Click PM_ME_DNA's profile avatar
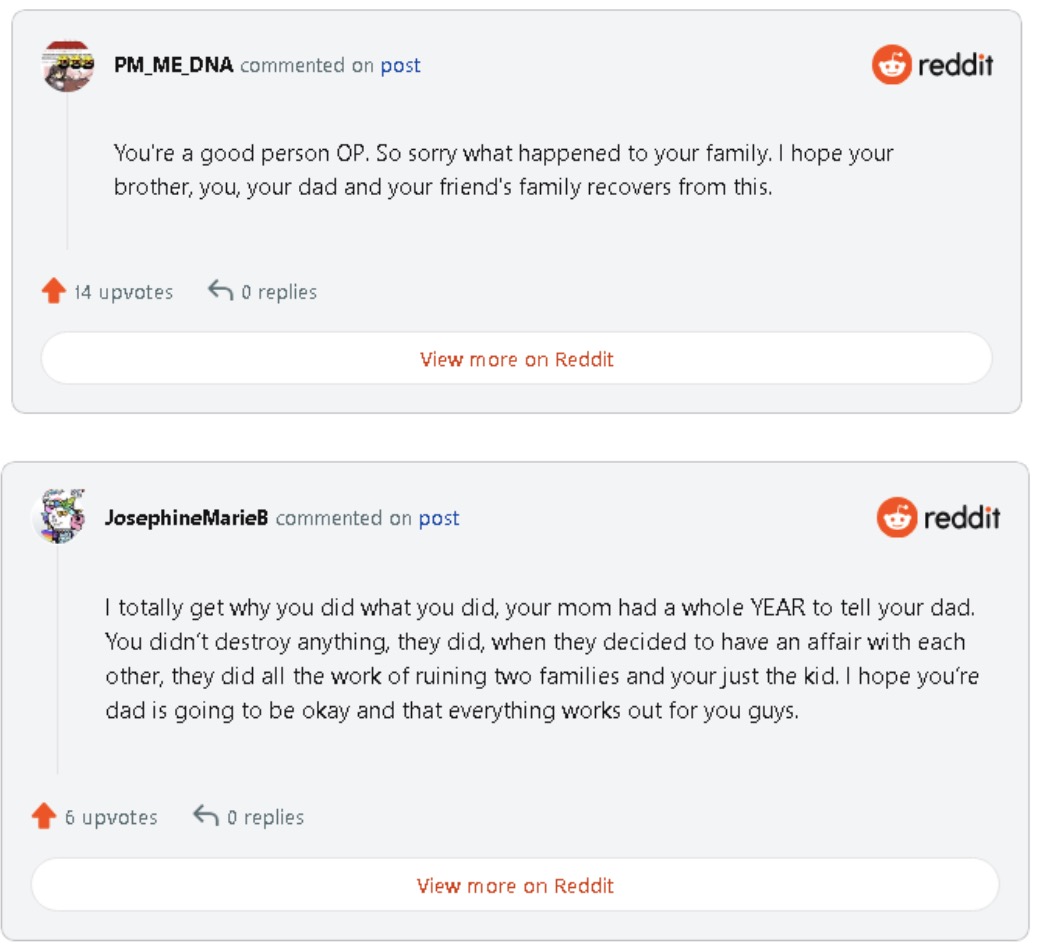The image size is (1042, 952). click(68, 66)
